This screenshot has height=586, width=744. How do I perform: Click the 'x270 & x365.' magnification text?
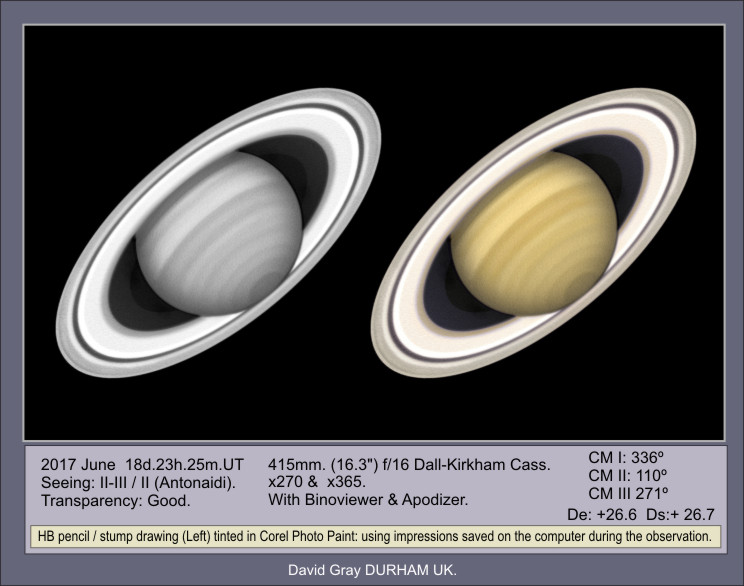pyautogui.click(x=316, y=482)
